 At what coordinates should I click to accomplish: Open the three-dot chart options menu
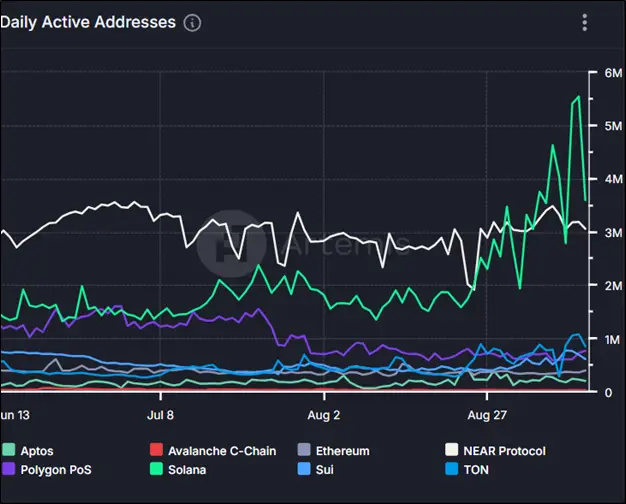[x=585, y=22]
